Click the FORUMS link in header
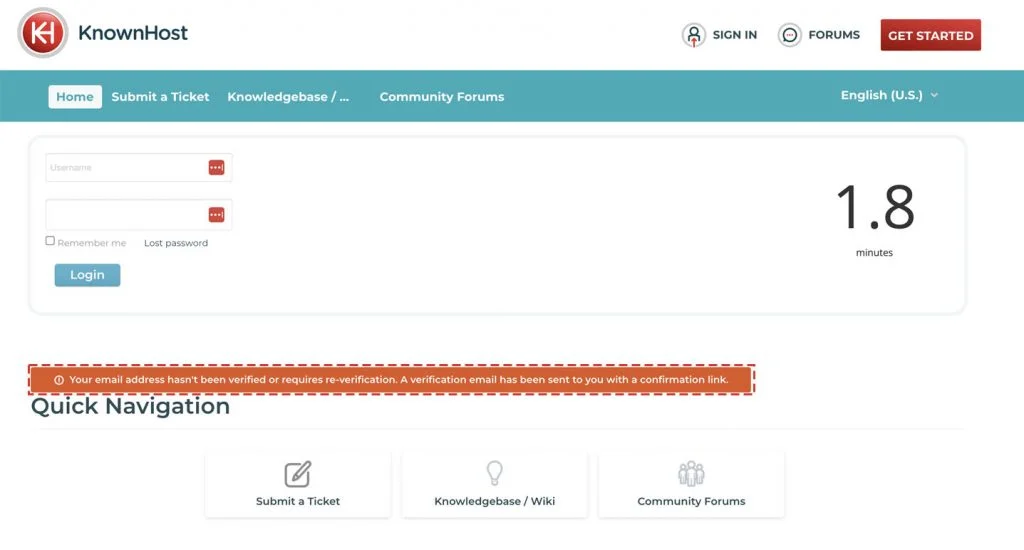Screen dimensions: 1024x550 834,35
